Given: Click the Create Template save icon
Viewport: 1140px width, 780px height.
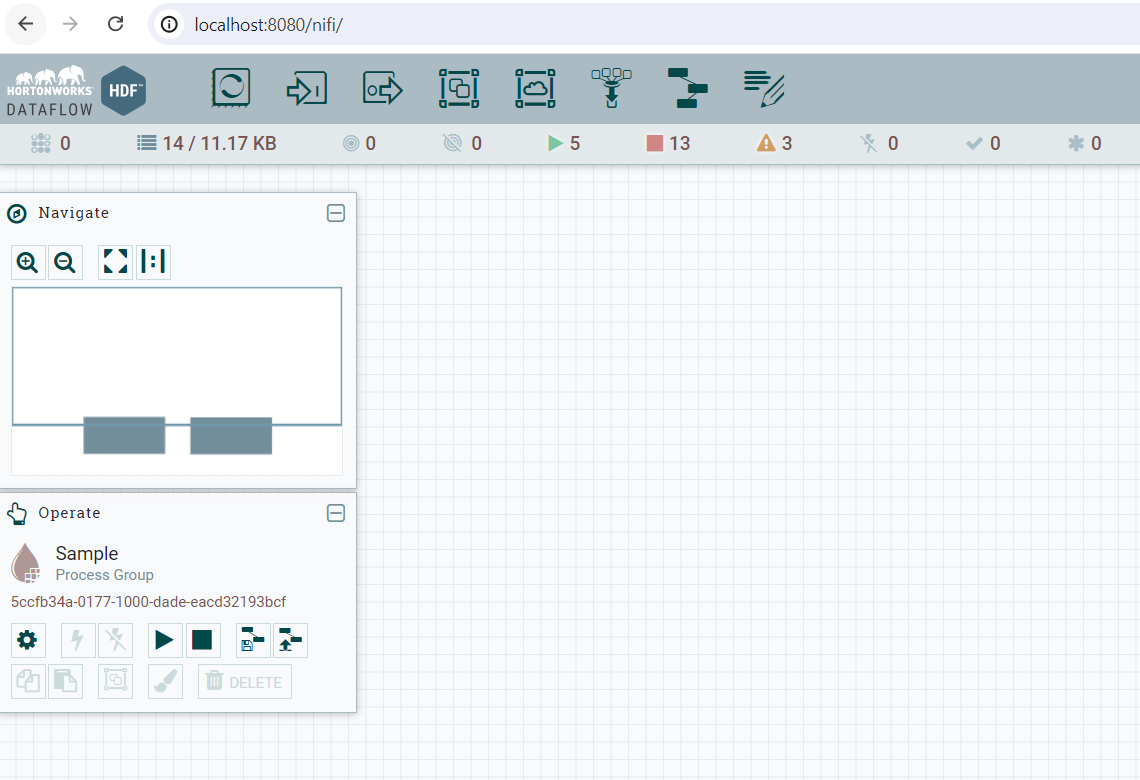Looking at the screenshot, I should [253, 640].
